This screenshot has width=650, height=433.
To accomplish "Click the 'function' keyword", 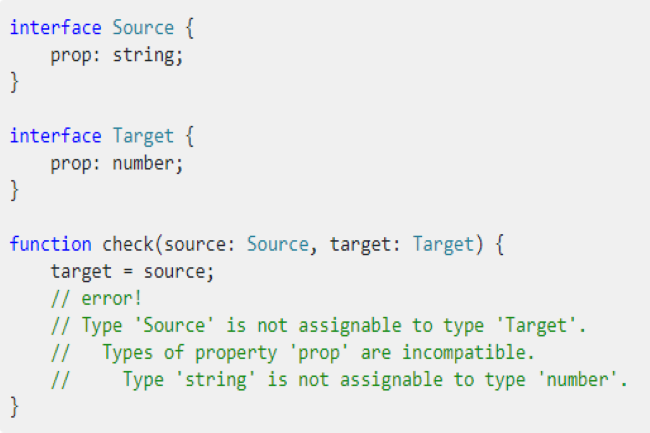I will (51, 244).
